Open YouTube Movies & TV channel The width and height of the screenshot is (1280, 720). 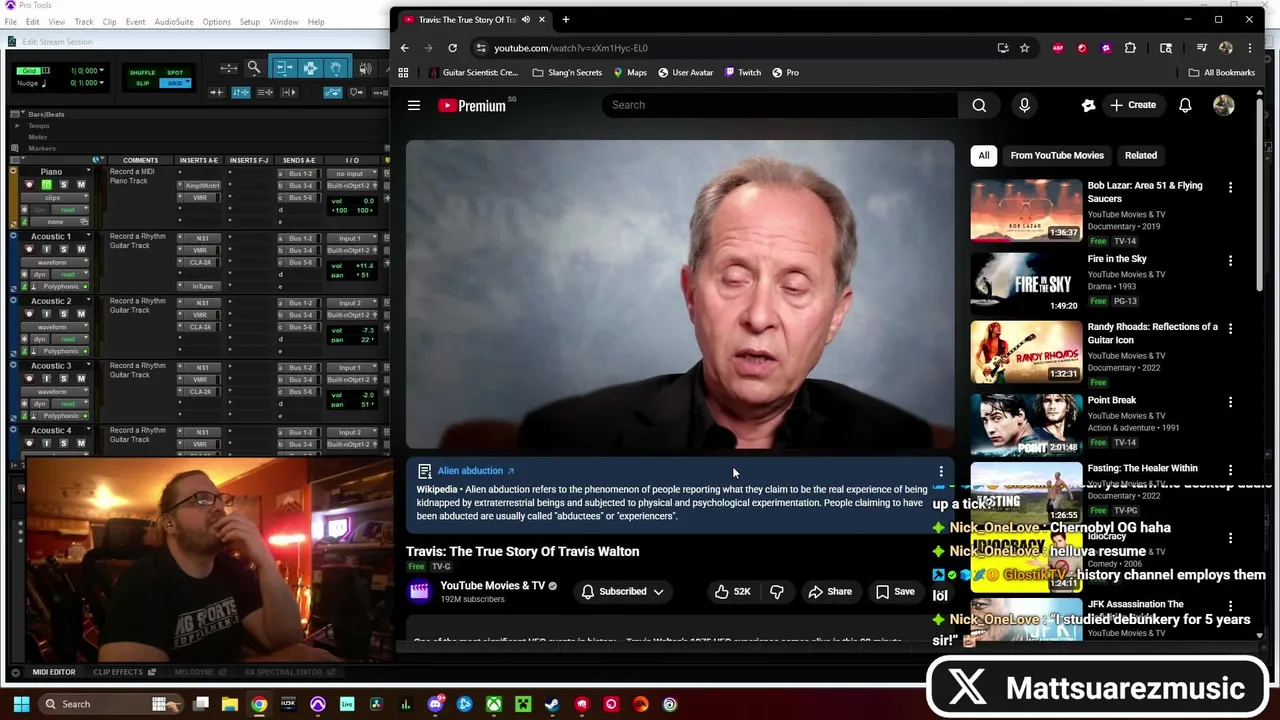[x=492, y=586]
